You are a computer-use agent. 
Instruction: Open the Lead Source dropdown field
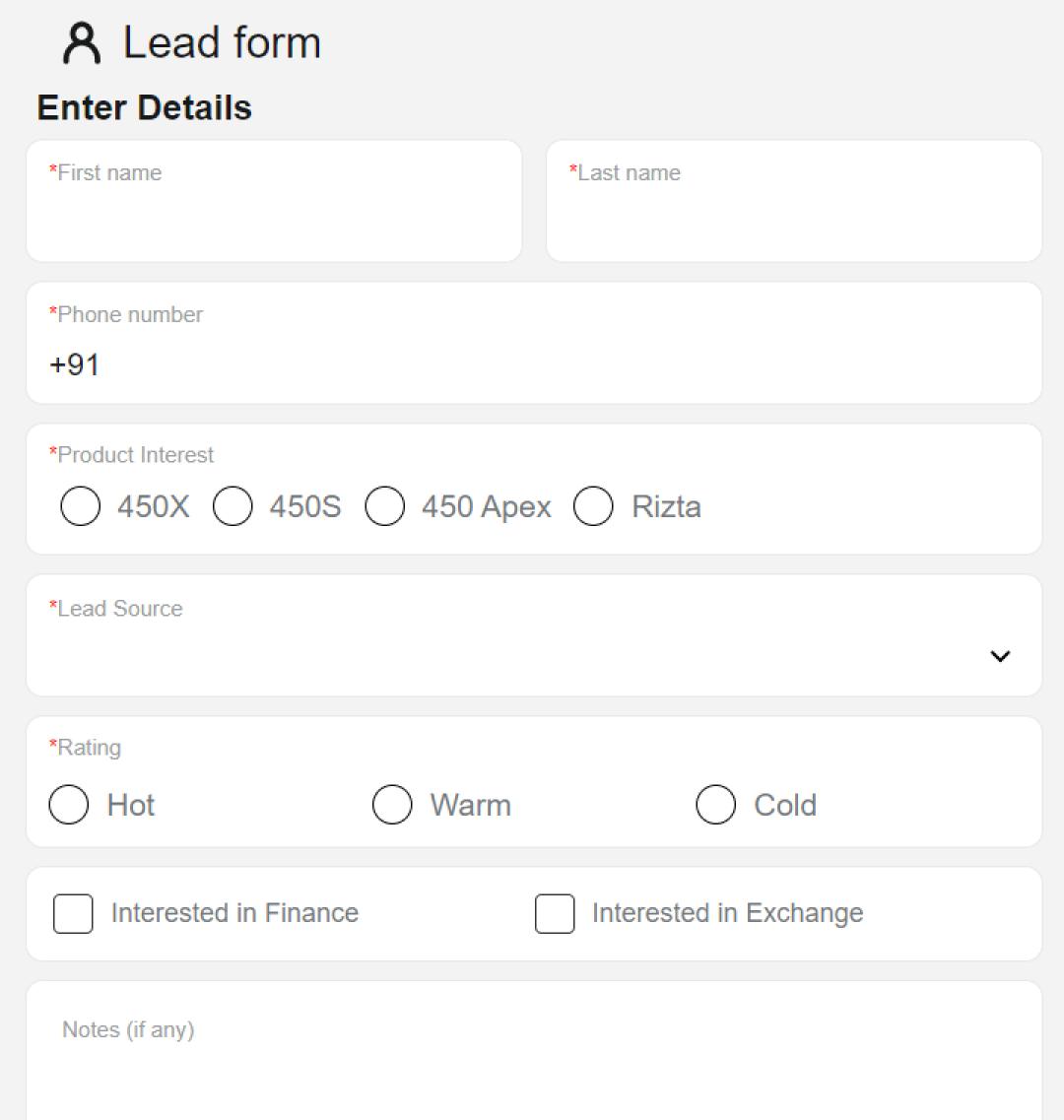click(x=534, y=635)
